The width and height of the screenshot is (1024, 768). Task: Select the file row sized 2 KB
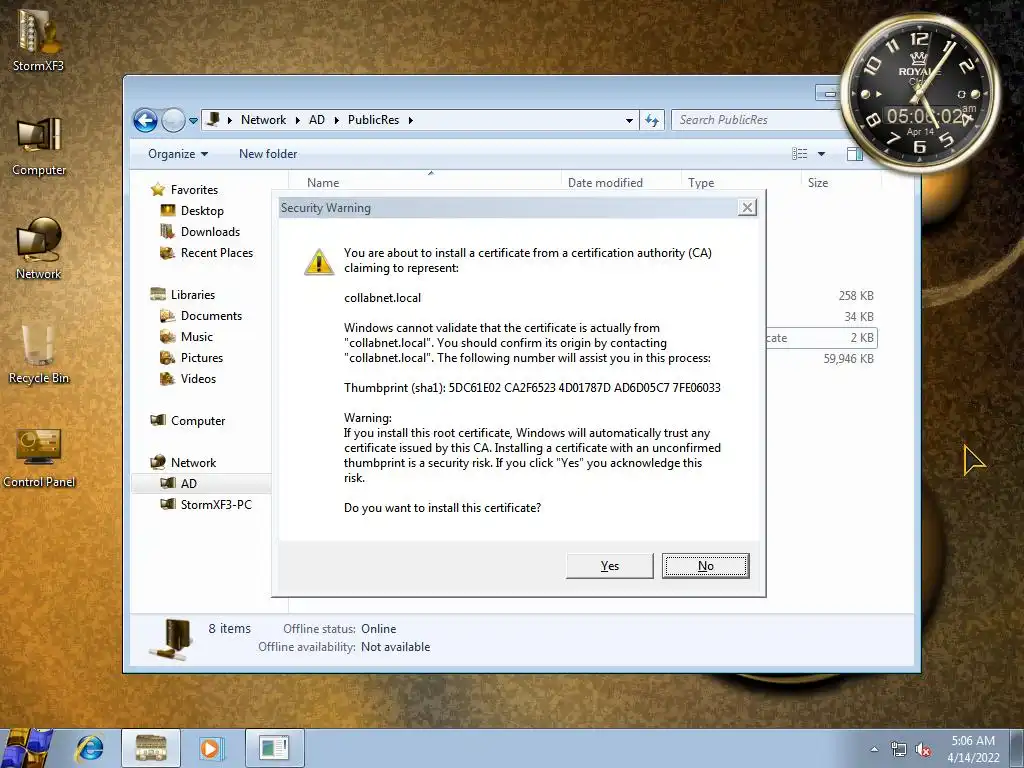(822, 338)
